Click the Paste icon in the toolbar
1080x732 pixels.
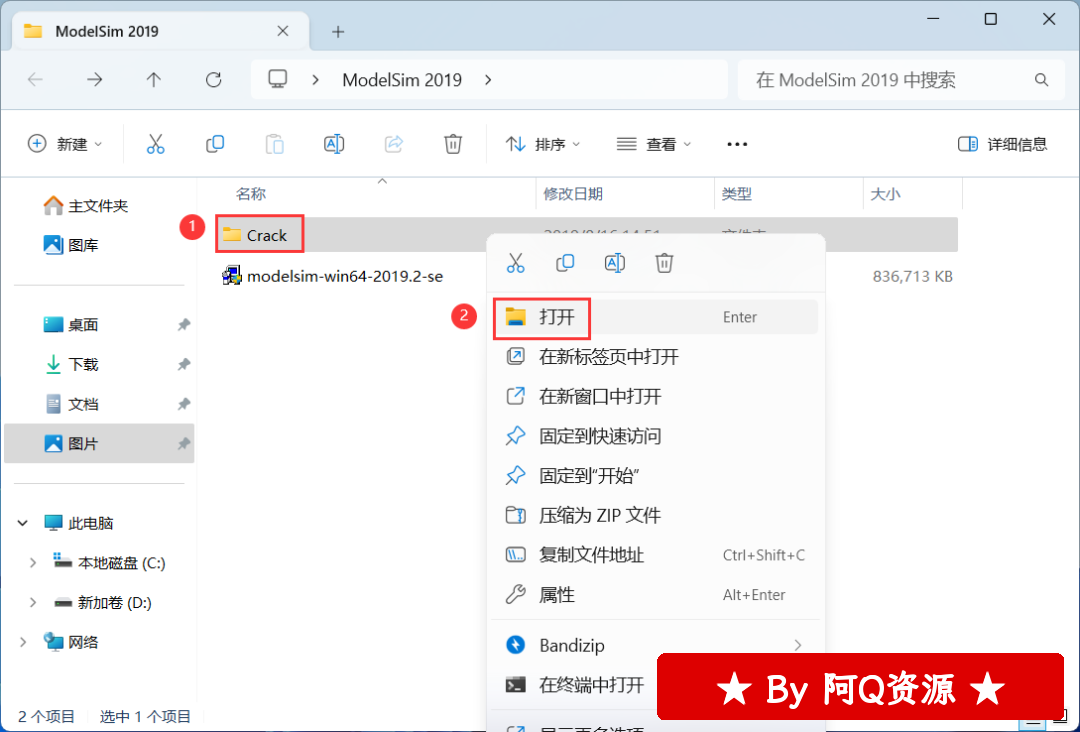pyautogui.click(x=274, y=144)
